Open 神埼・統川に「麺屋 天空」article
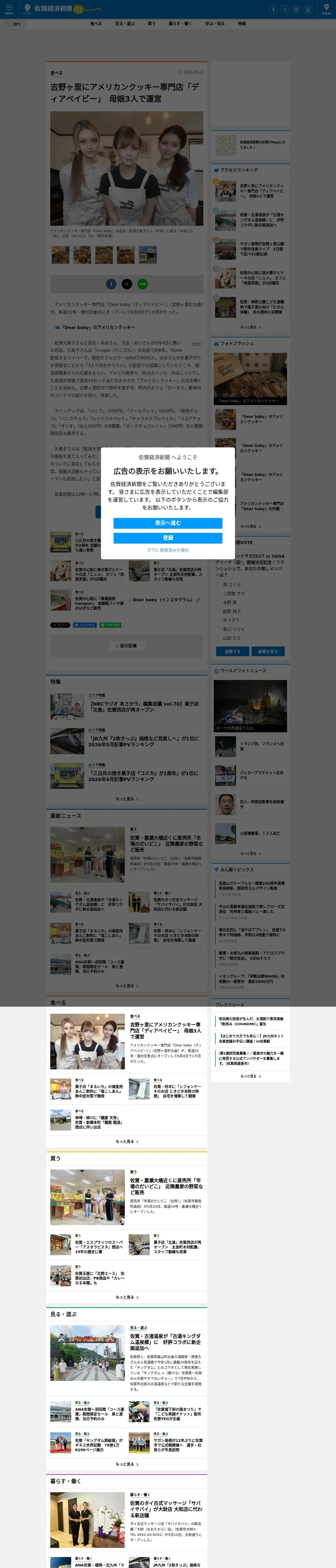 point(99,1122)
